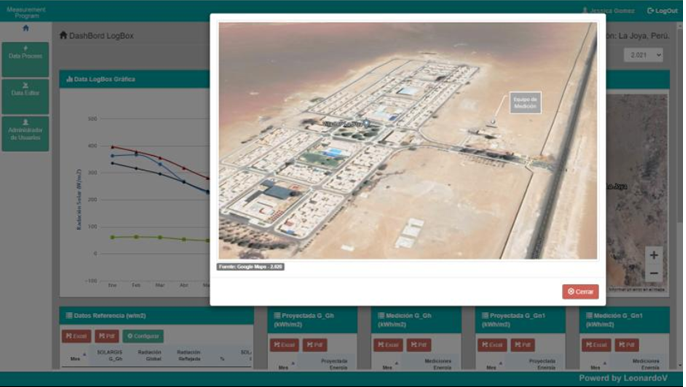Zoom out on the map with minus
This screenshot has height=387, width=686.
point(654,274)
